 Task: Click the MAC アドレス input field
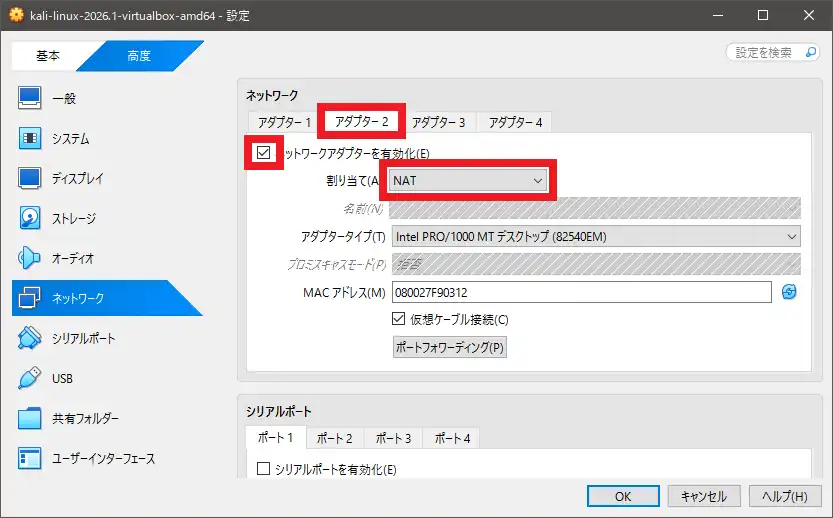pos(582,292)
